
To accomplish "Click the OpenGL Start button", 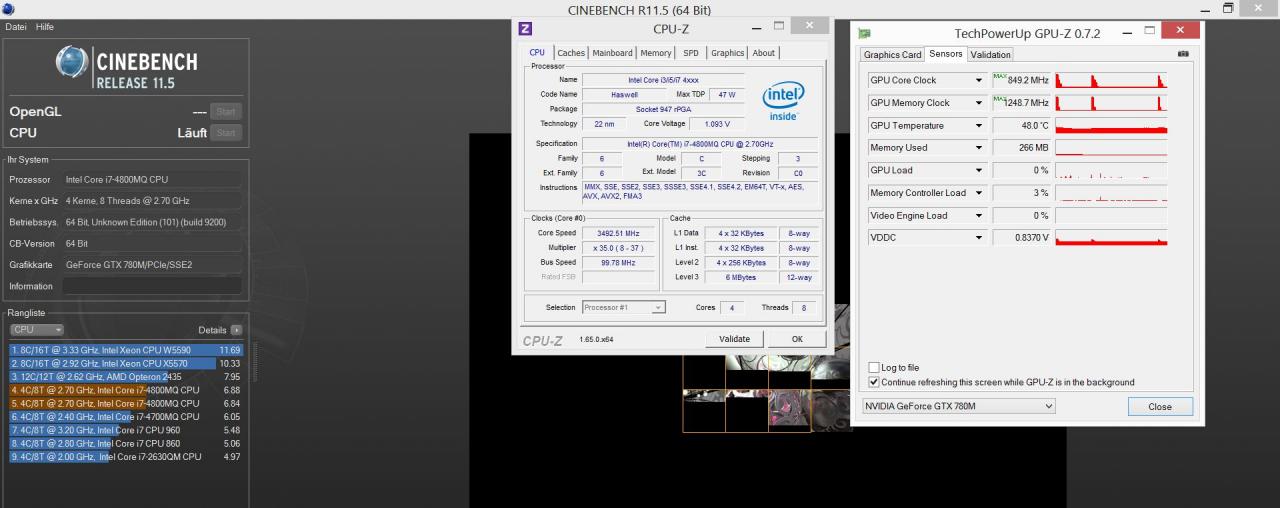I will coord(226,112).
